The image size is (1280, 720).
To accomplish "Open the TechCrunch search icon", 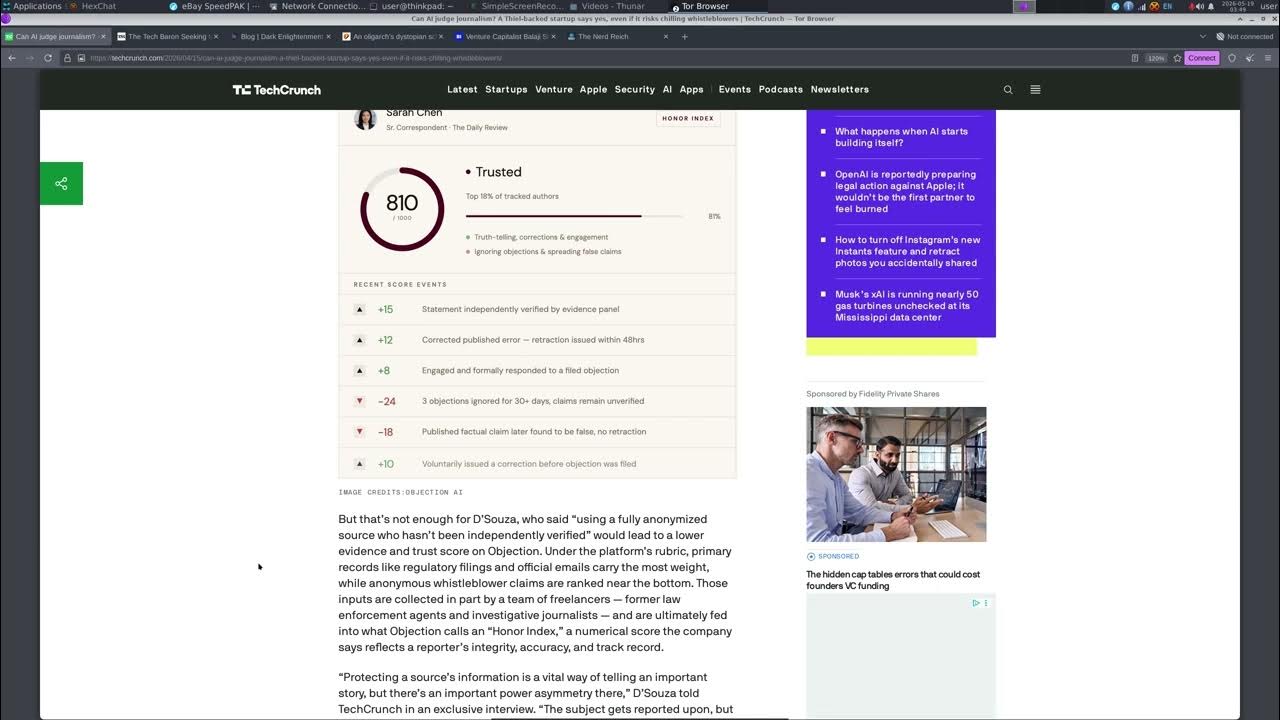I will pos(1008,90).
